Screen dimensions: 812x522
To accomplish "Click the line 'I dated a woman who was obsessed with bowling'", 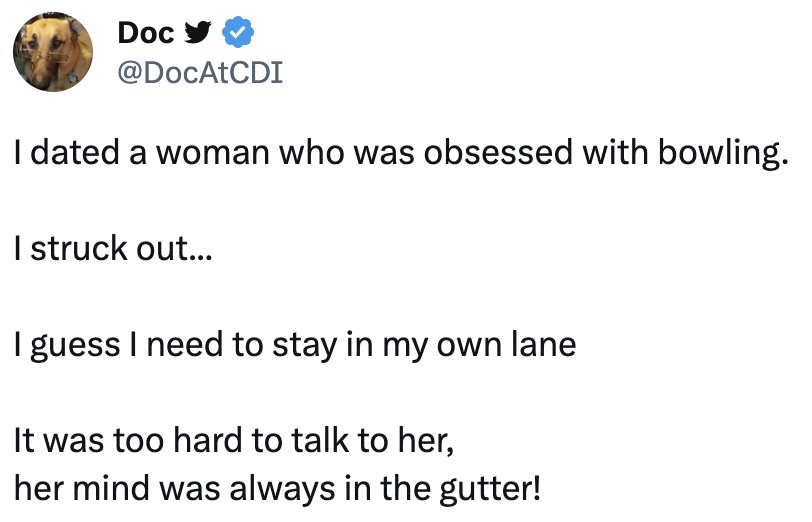I will tap(402, 154).
